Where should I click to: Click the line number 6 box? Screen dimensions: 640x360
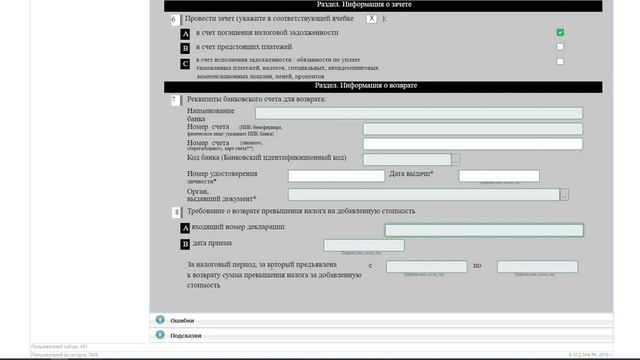tap(175, 19)
